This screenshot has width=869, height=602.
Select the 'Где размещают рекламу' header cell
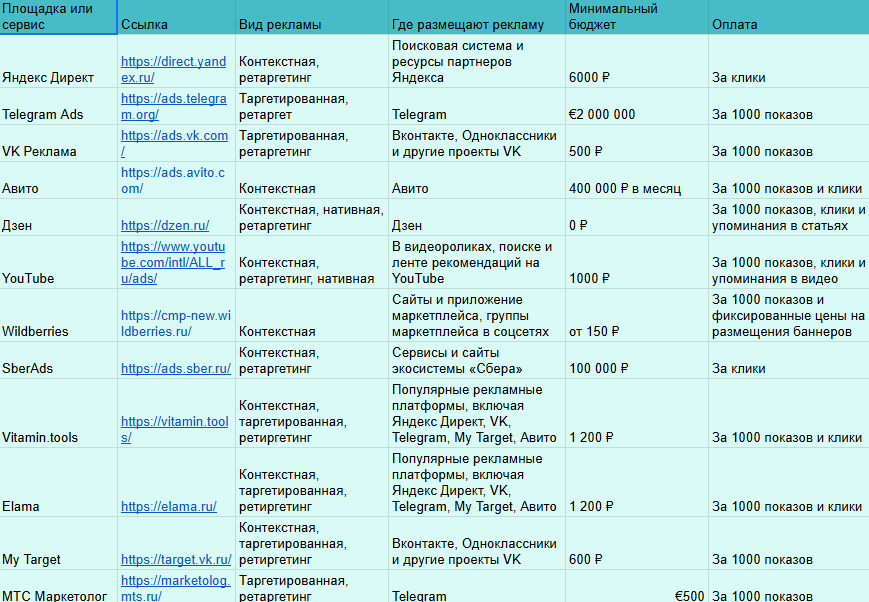pyautogui.click(x=477, y=17)
